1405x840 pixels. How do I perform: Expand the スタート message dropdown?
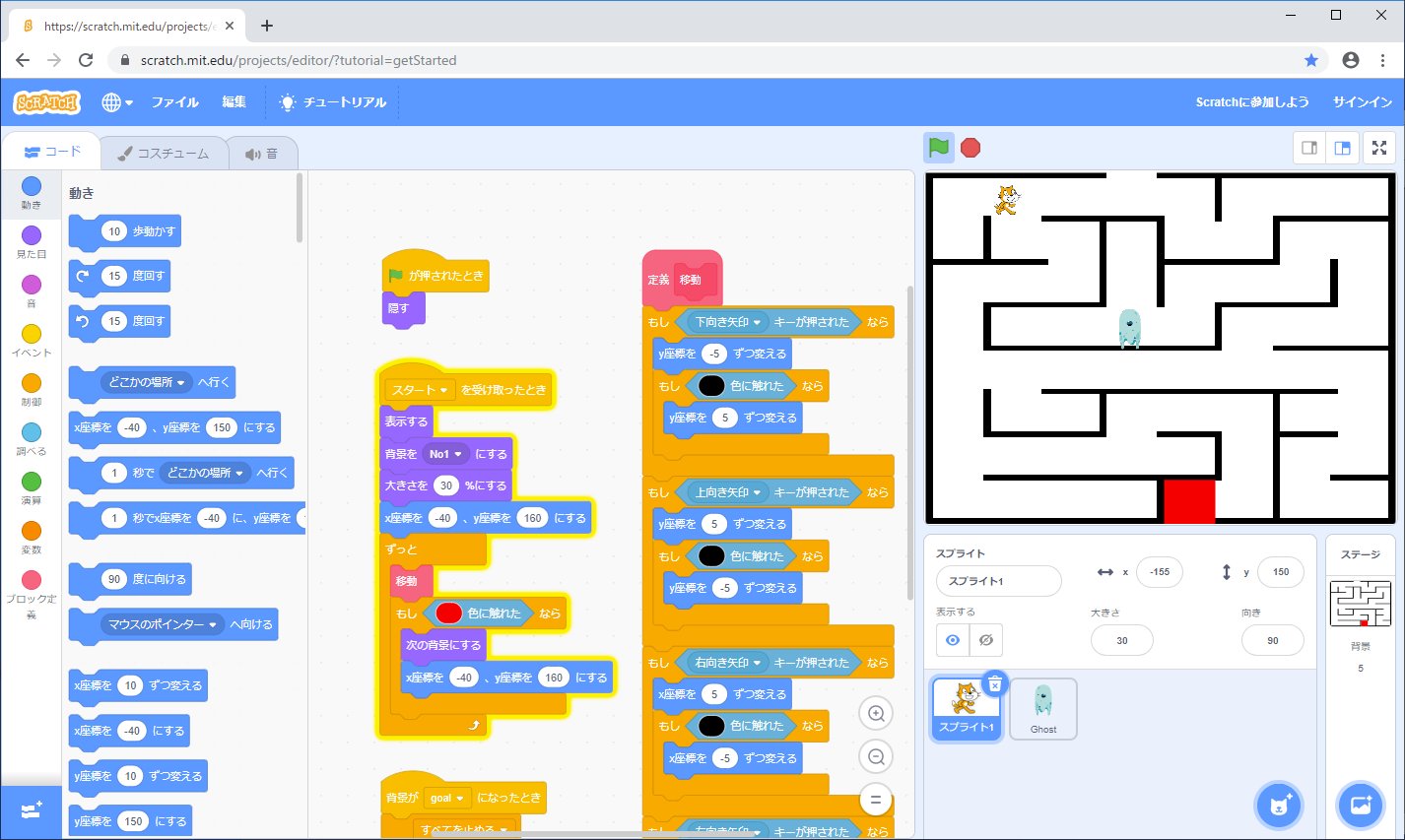tap(443, 390)
